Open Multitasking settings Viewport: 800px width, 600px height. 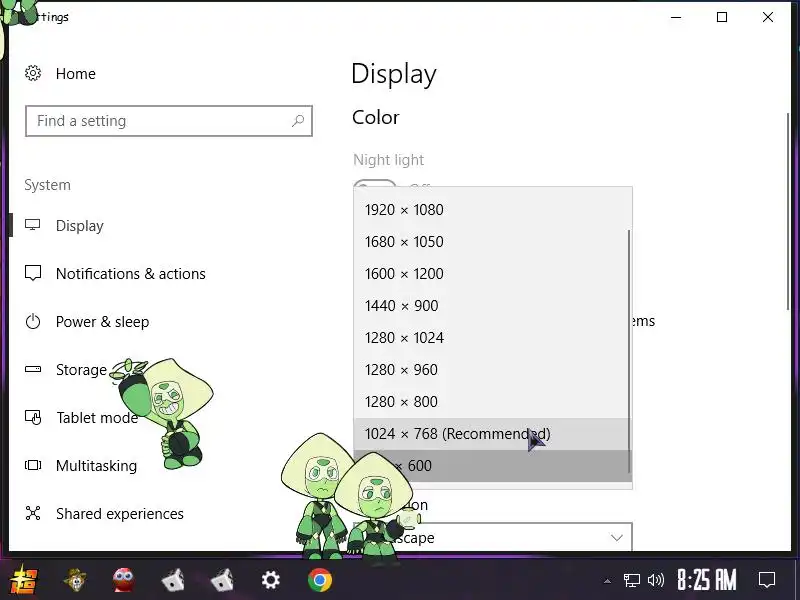click(x=96, y=465)
